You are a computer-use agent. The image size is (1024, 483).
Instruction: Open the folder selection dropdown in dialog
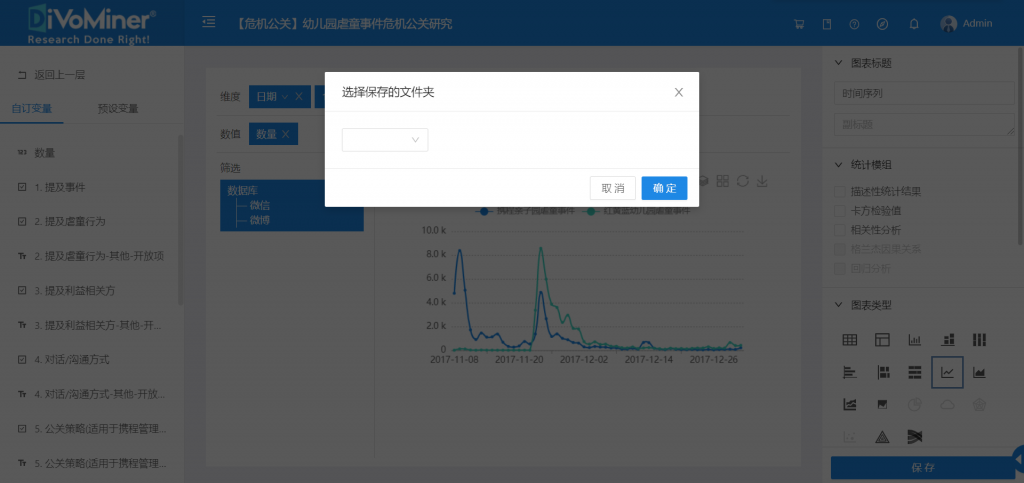click(385, 140)
